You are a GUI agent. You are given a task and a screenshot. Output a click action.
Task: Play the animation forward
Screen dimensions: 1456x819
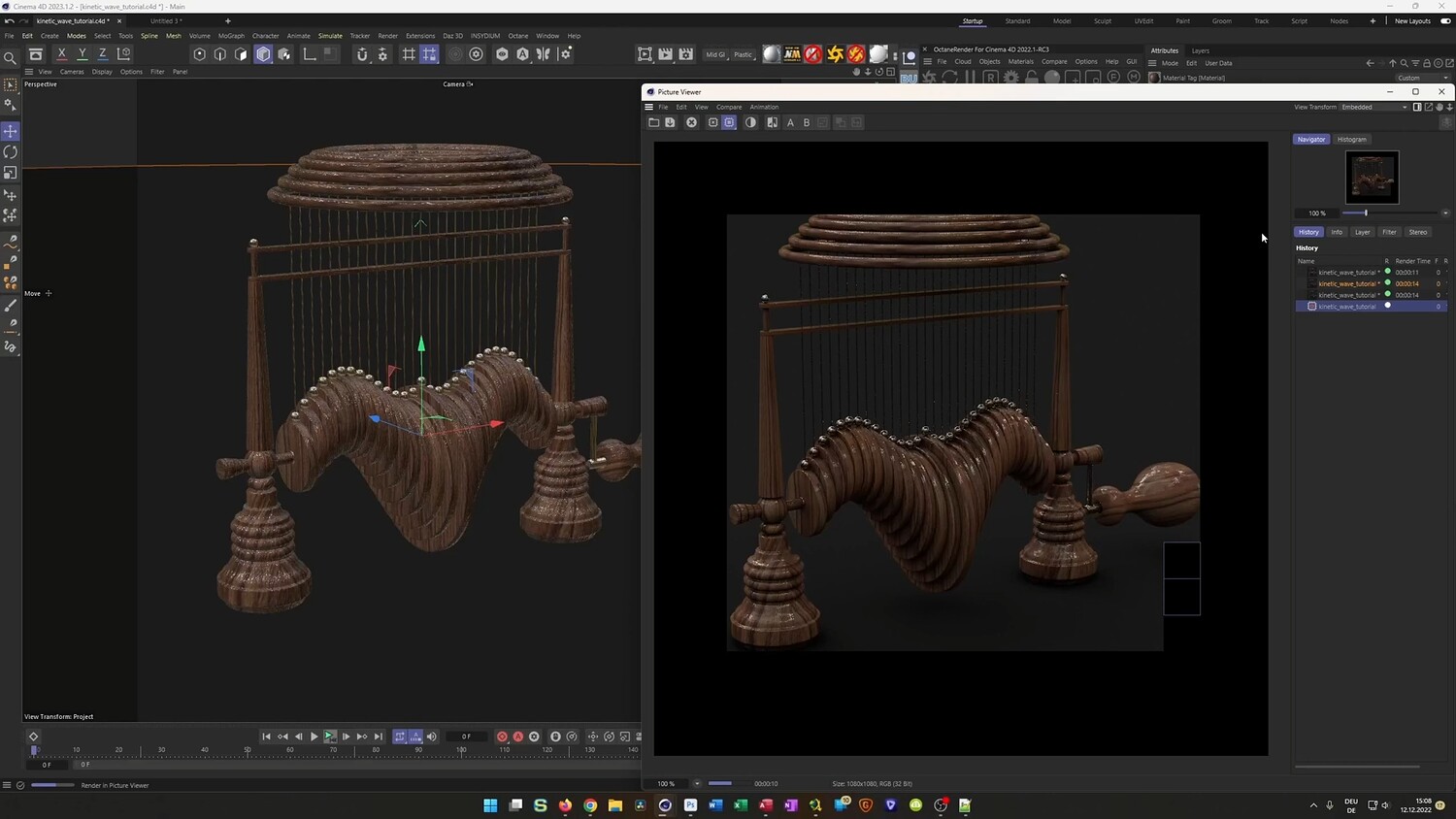(314, 737)
